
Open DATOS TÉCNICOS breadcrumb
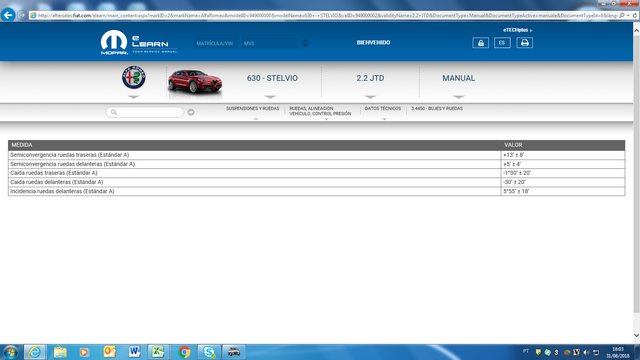pyautogui.click(x=383, y=109)
